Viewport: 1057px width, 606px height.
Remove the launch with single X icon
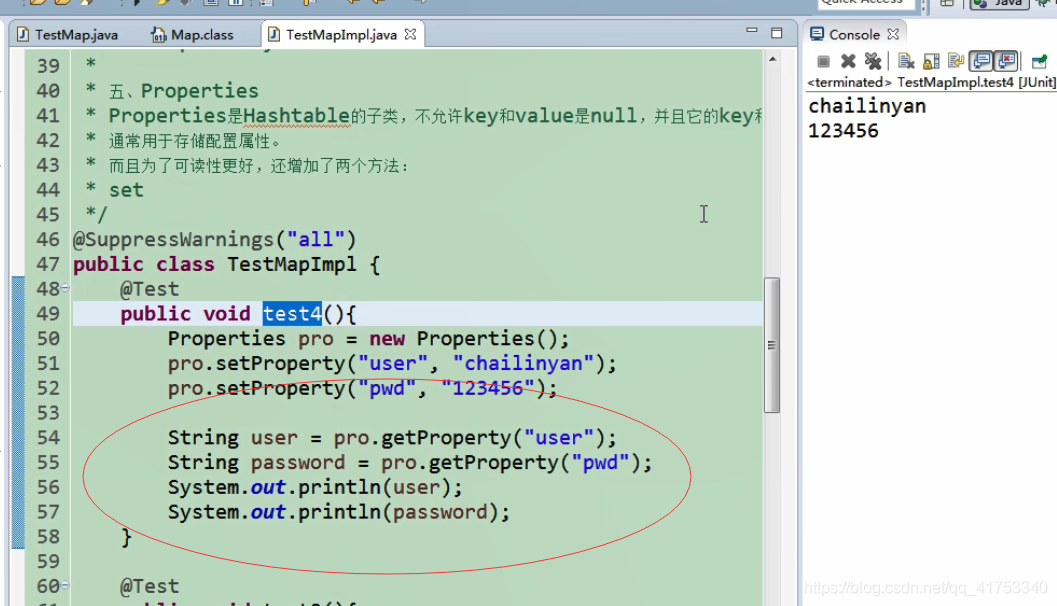pos(848,61)
